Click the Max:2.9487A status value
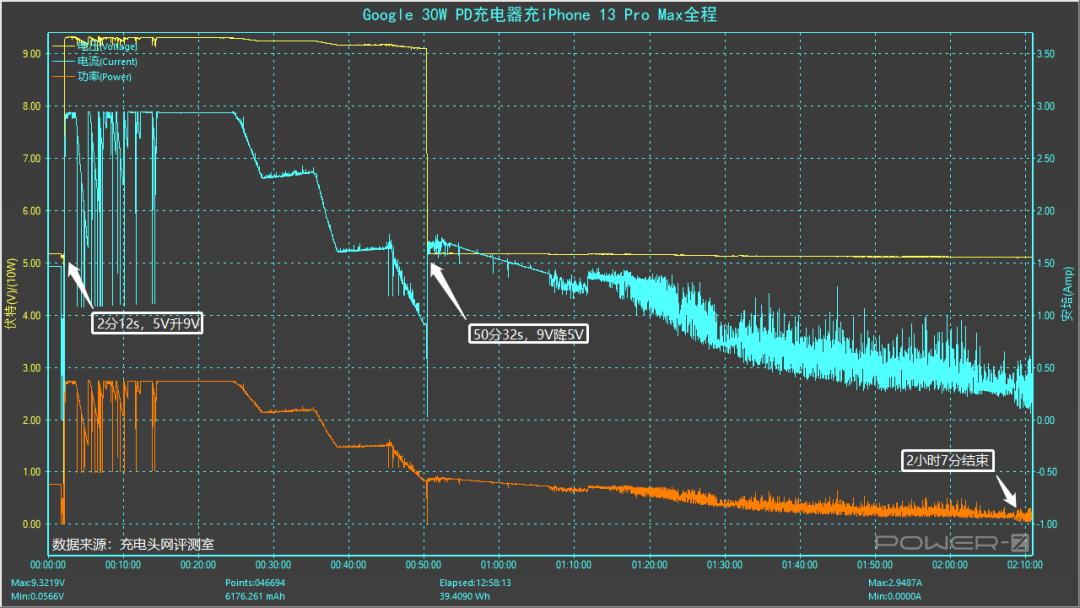The height and width of the screenshot is (608, 1080). pos(895,583)
